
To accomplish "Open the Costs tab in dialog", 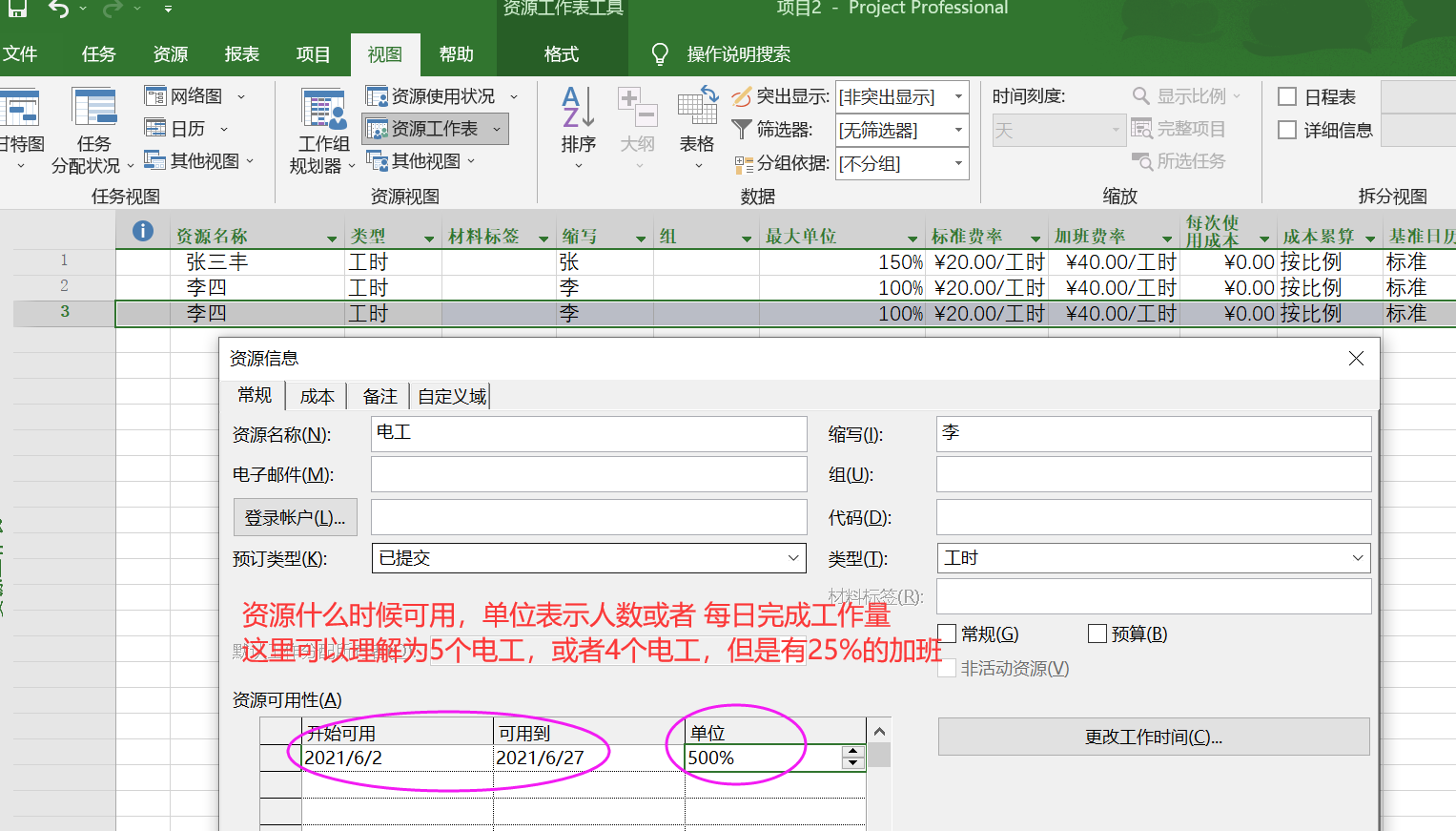I will pos(317,397).
